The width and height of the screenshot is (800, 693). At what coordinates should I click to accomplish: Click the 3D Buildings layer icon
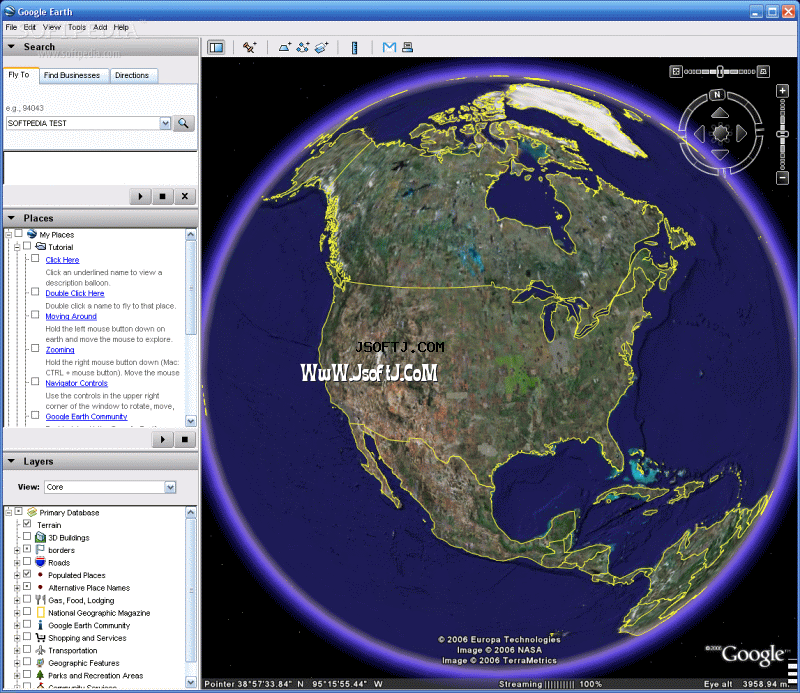click(40, 537)
